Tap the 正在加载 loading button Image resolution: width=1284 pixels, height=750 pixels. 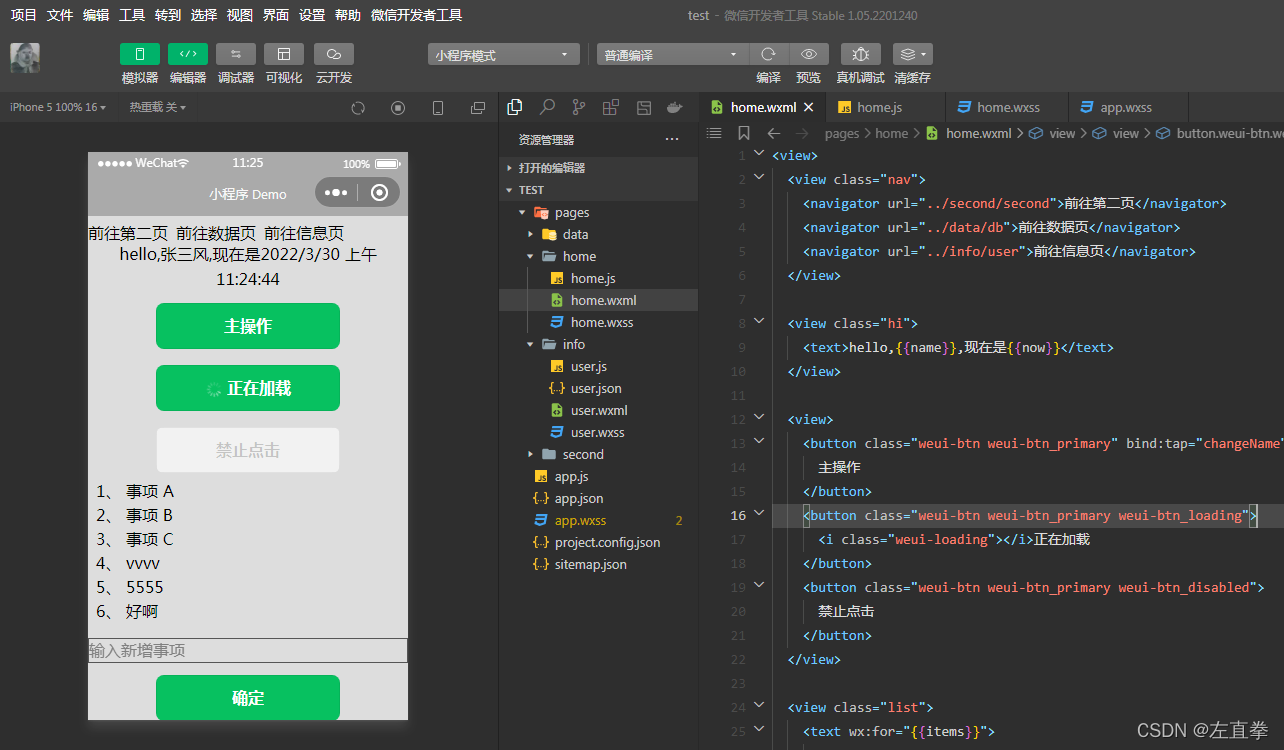(248, 388)
